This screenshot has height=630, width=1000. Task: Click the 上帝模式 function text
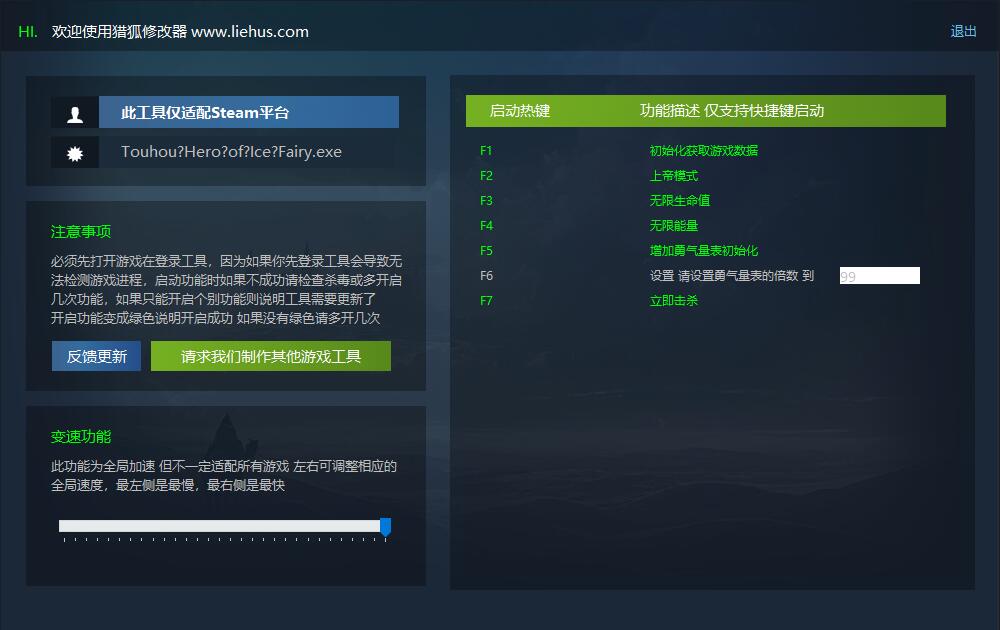(x=673, y=175)
